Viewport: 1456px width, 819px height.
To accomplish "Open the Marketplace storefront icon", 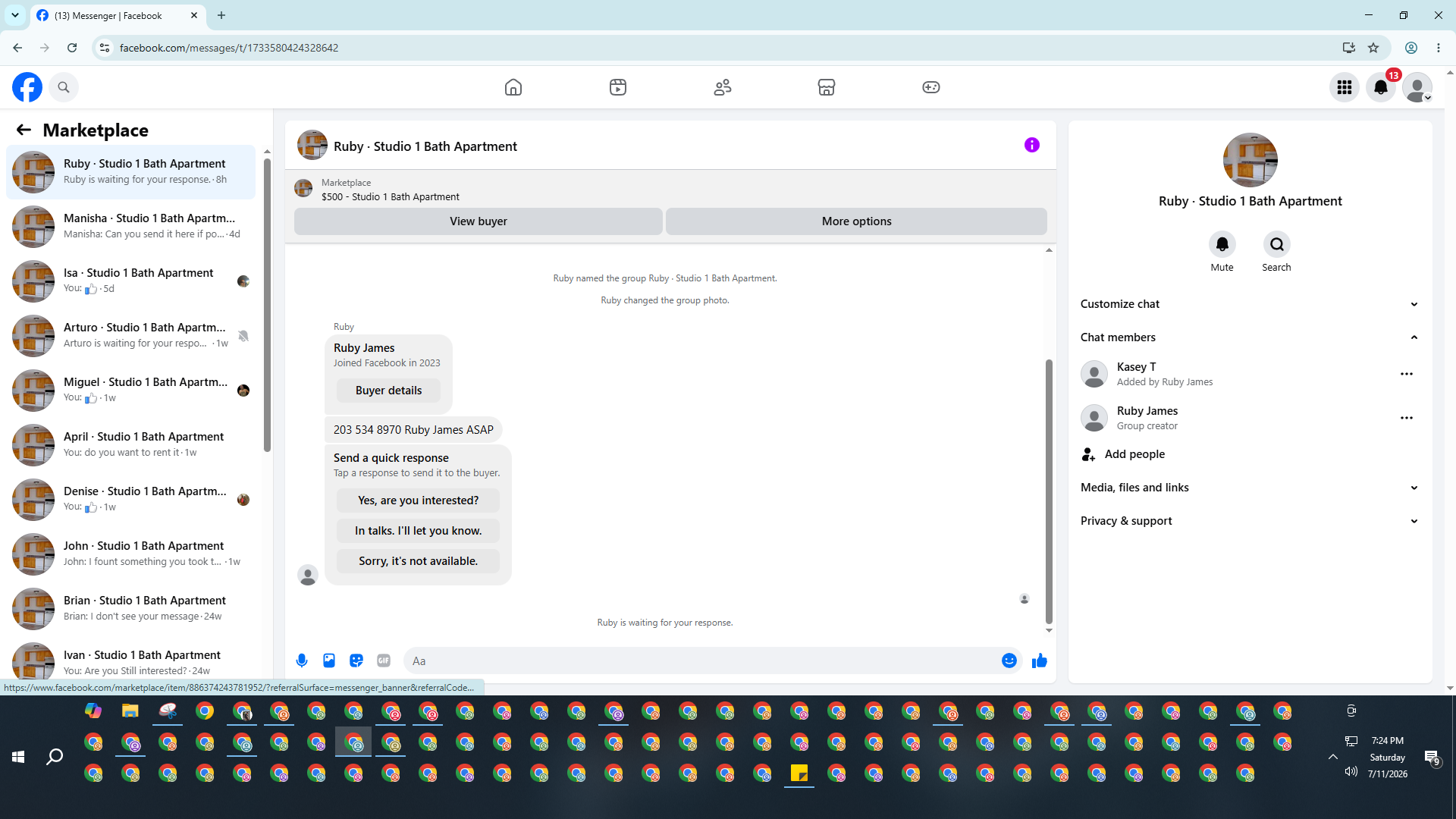I will coord(827,87).
